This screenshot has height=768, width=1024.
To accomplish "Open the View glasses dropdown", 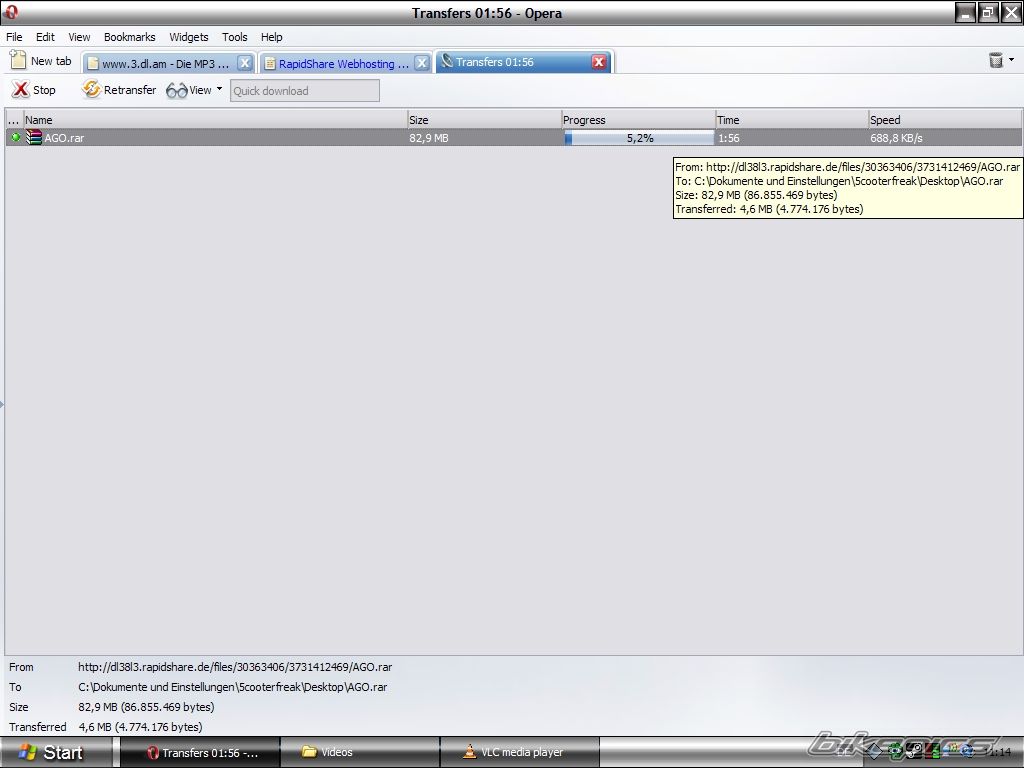I will (x=194, y=90).
